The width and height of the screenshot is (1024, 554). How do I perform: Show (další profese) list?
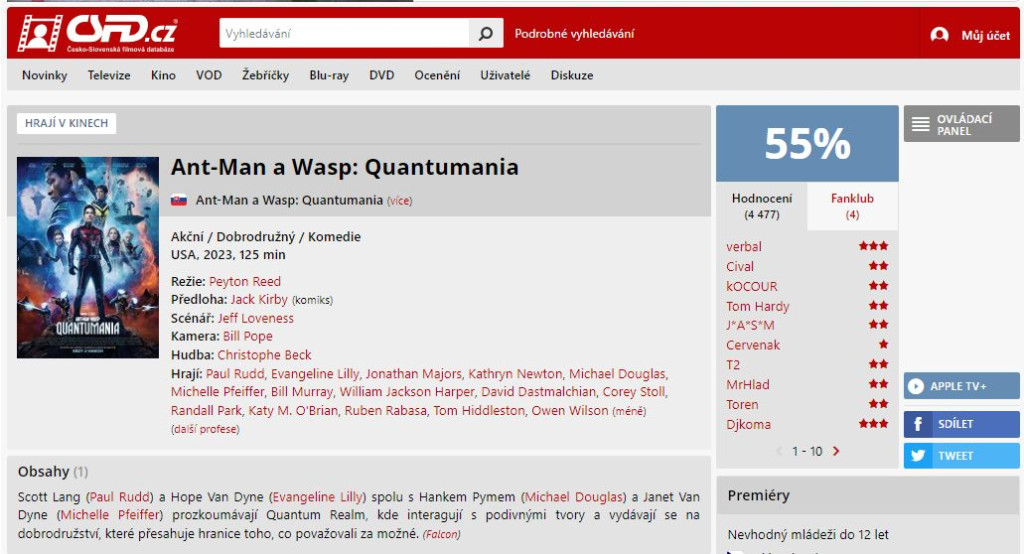point(205,429)
